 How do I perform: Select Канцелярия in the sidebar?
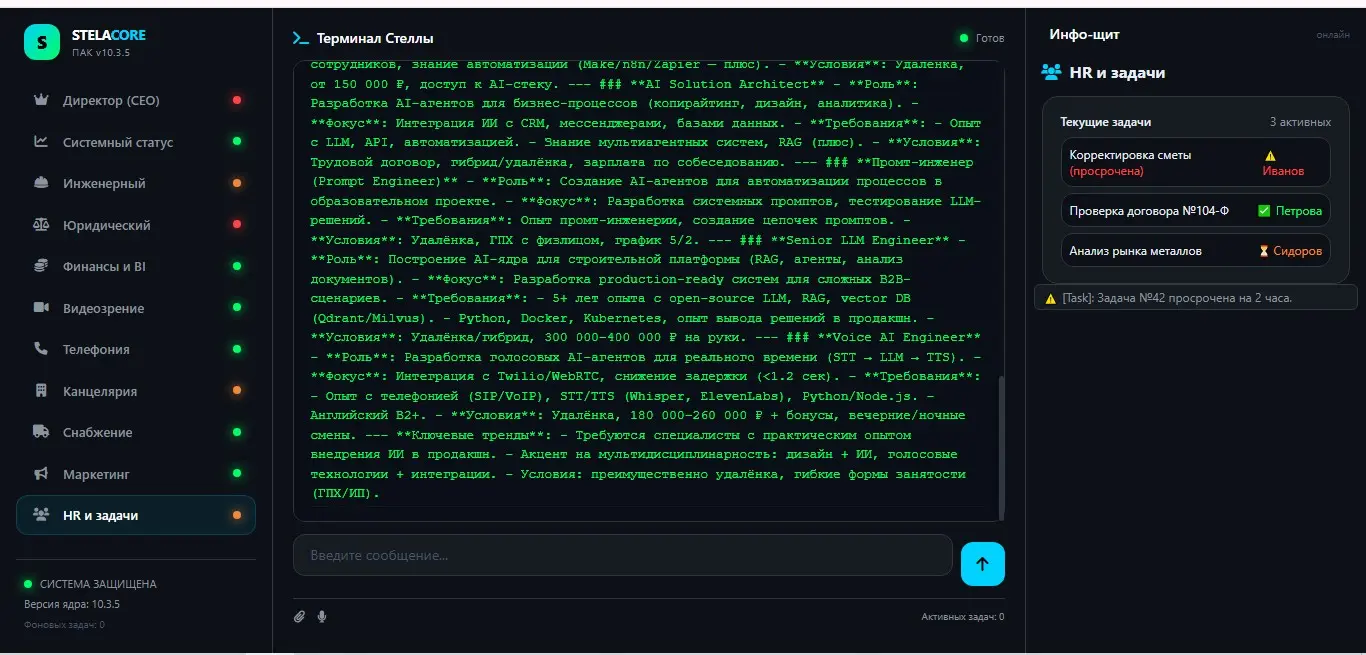click(136, 391)
